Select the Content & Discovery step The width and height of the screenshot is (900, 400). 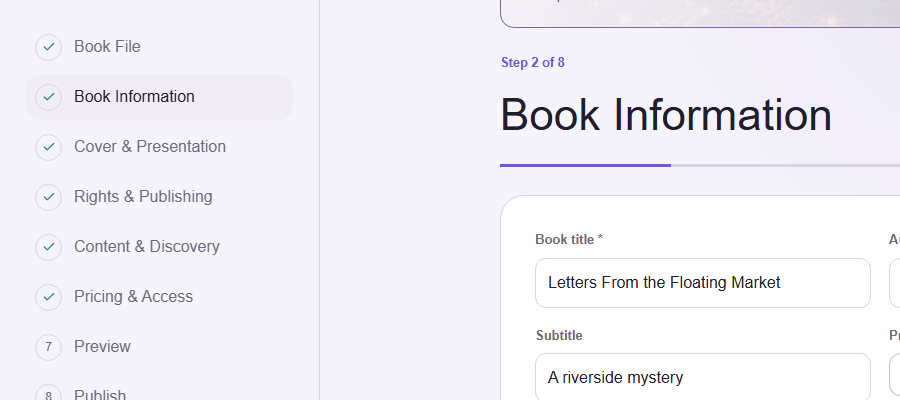tap(159, 247)
